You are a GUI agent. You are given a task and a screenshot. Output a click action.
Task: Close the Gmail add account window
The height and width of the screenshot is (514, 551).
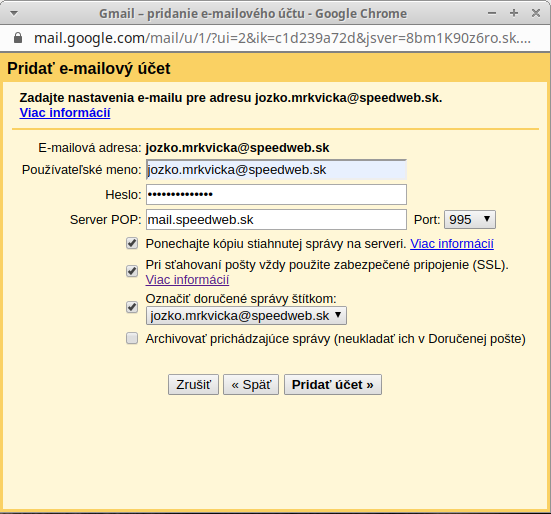536,13
